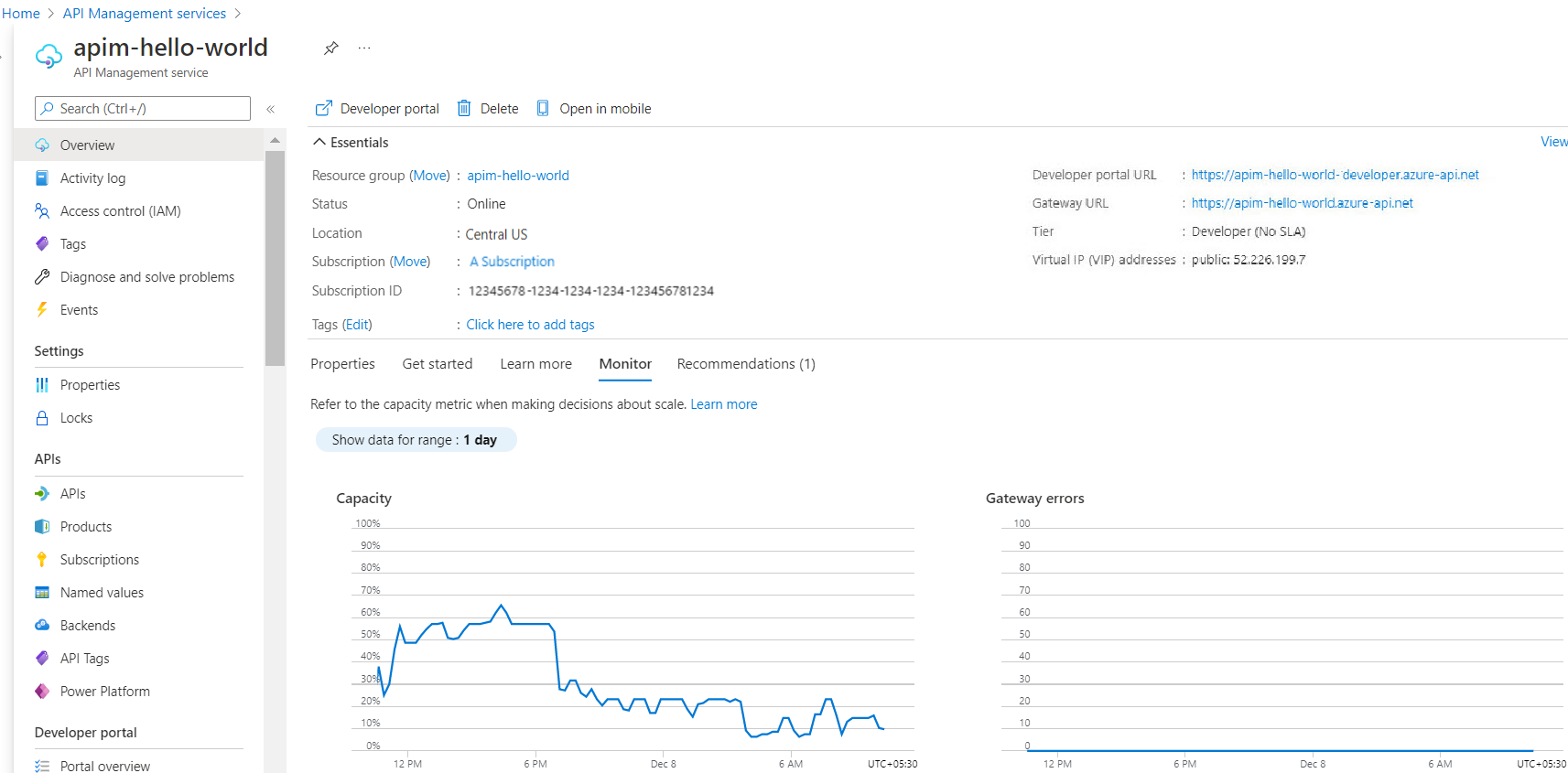Screen dimensions: 1568x773
Task: Open the capacity metric Learn more link
Action: pos(723,404)
